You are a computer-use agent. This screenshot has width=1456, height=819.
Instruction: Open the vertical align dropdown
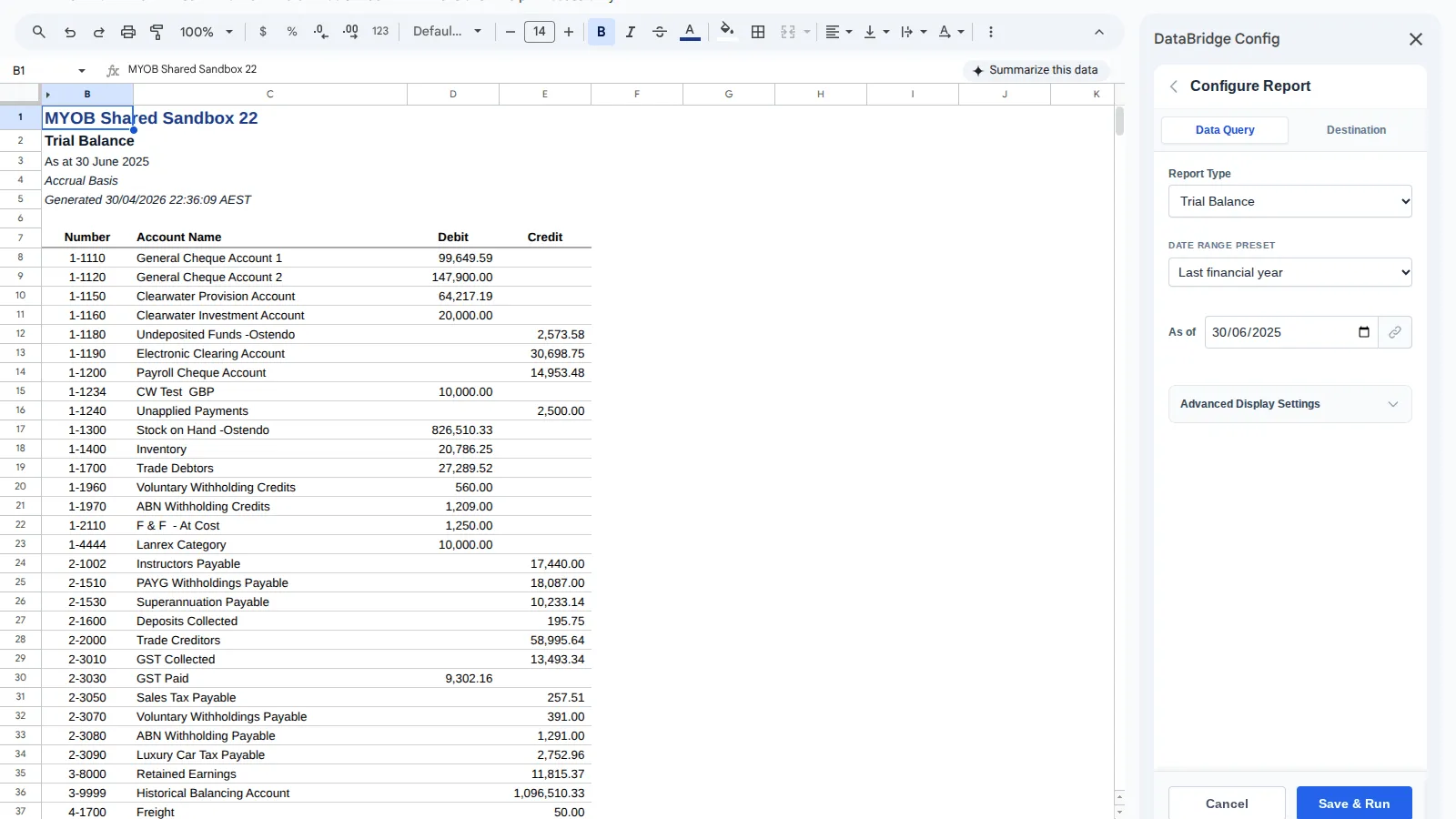coord(876,32)
